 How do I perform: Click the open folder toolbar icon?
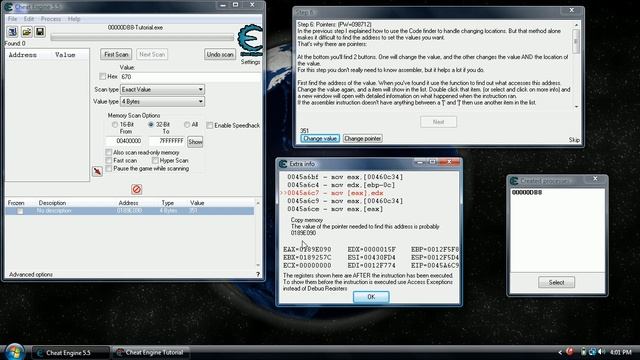tap(27, 32)
